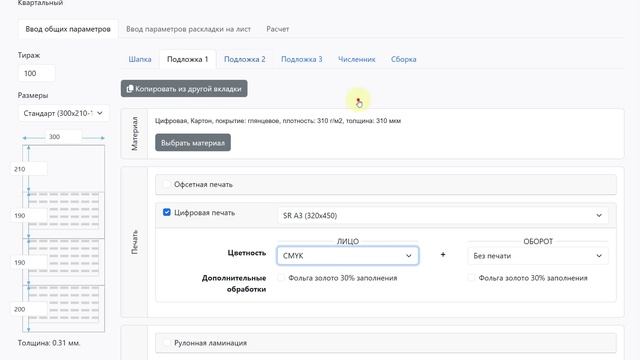
Task: Open the 'Шапка' sub-tab
Action: tap(140, 59)
